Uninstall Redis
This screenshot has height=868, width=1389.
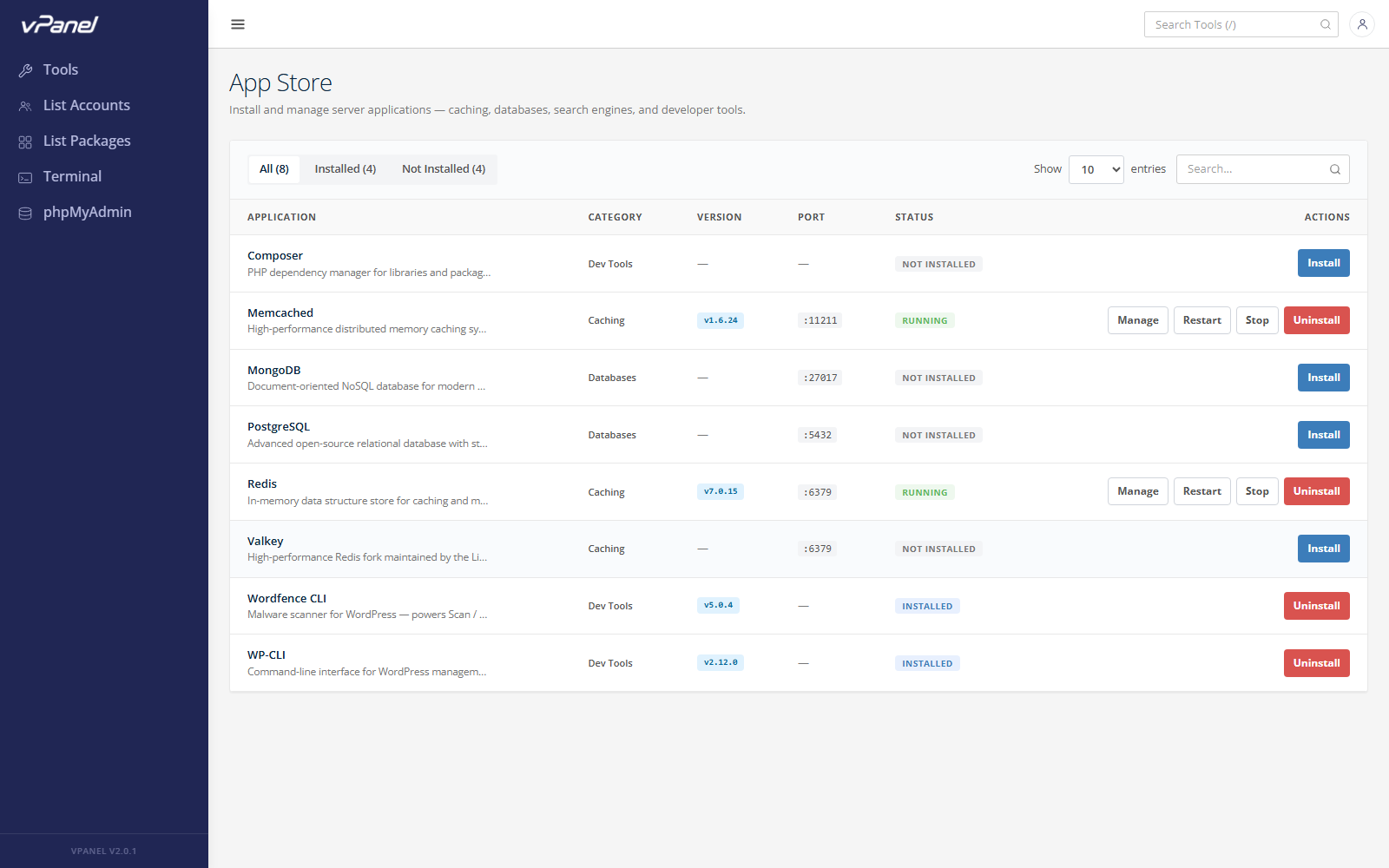[1317, 491]
